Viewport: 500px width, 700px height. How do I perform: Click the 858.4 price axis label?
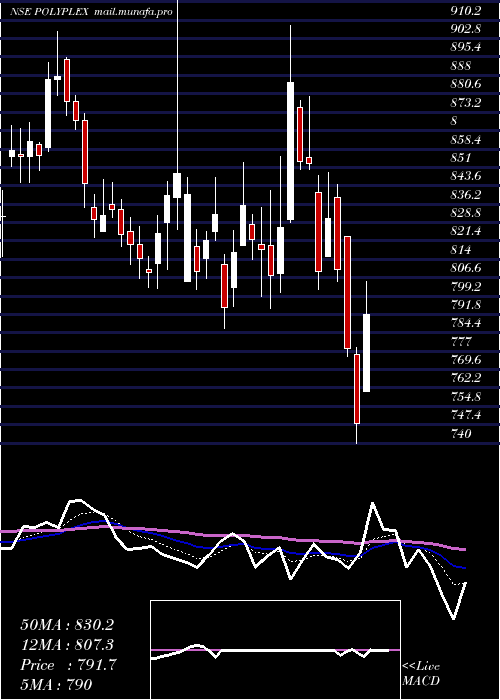(x=466, y=139)
